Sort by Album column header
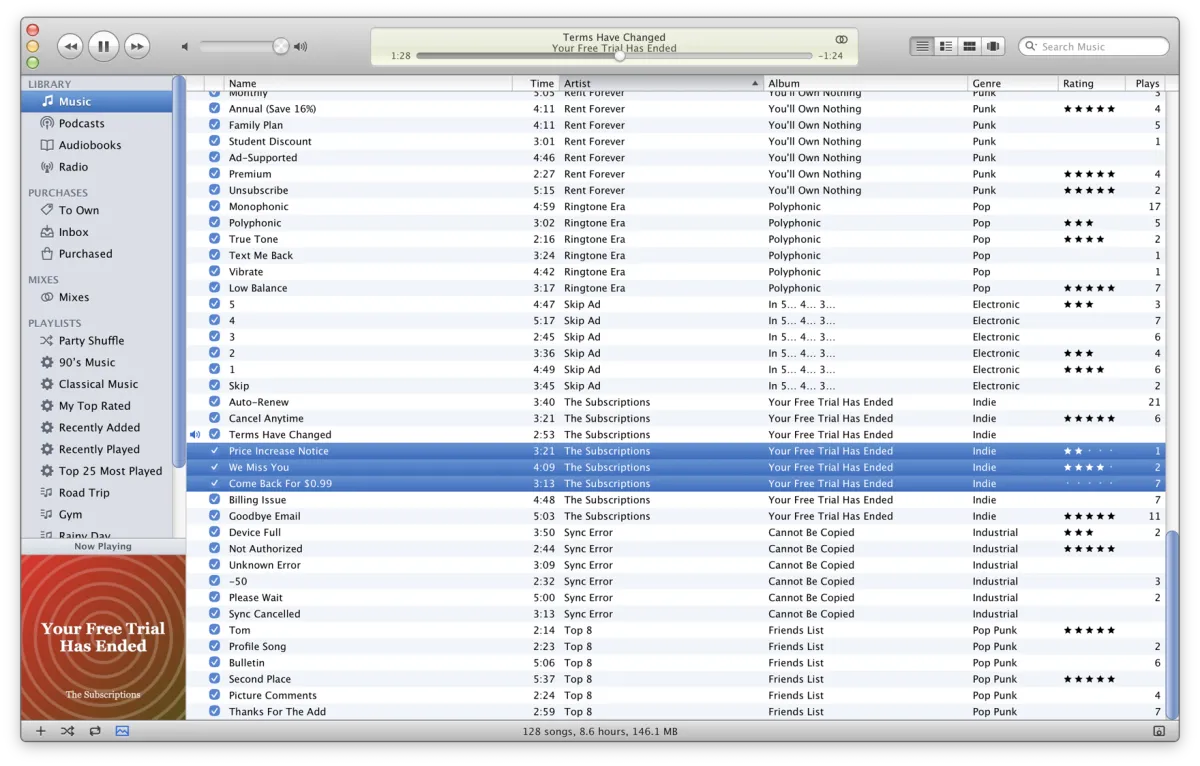The width and height of the screenshot is (1200, 766). (865, 83)
